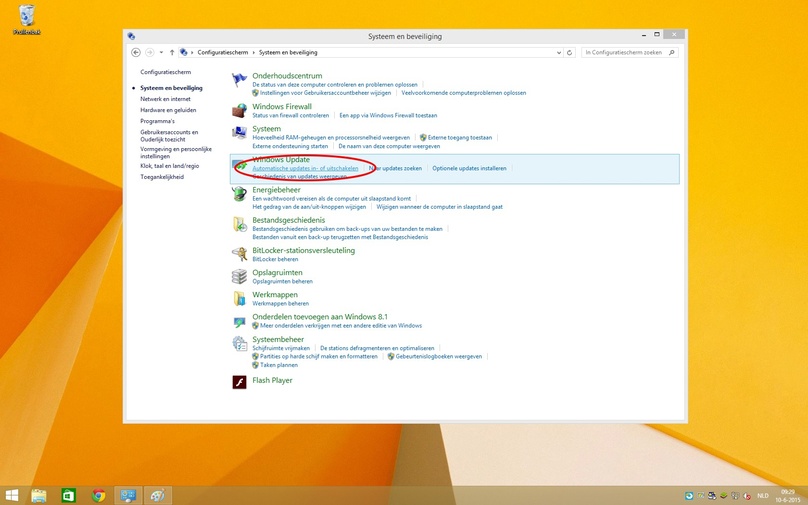Open Externe toegang toestaan link

pos(460,138)
